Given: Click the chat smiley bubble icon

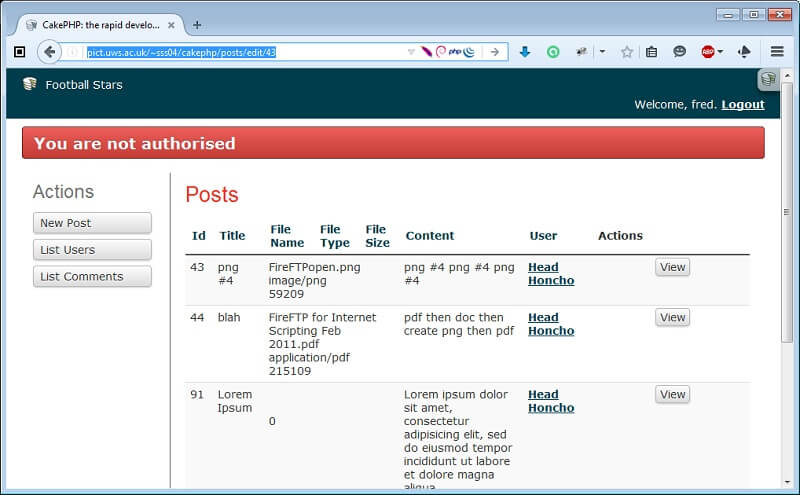Looking at the screenshot, I should (x=680, y=52).
